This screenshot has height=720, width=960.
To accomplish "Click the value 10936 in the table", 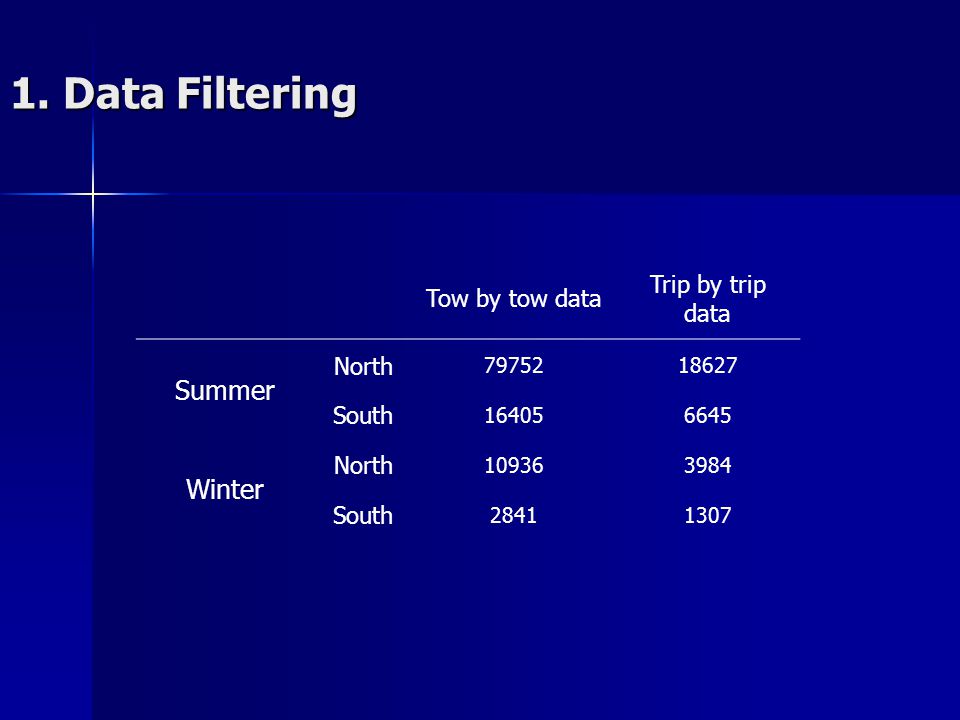I will coord(513,465).
